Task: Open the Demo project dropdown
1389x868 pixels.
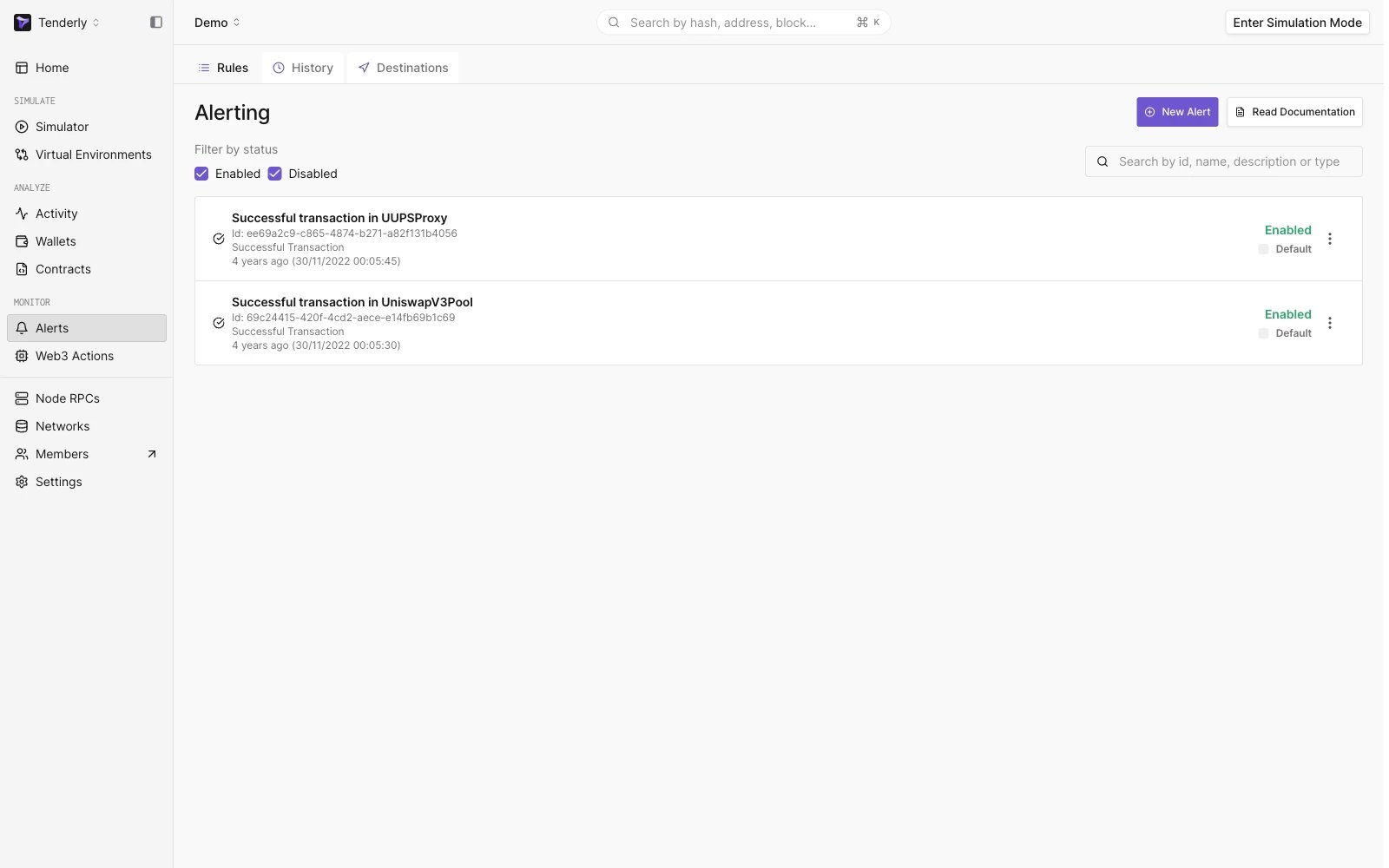Action: [x=217, y=23]
